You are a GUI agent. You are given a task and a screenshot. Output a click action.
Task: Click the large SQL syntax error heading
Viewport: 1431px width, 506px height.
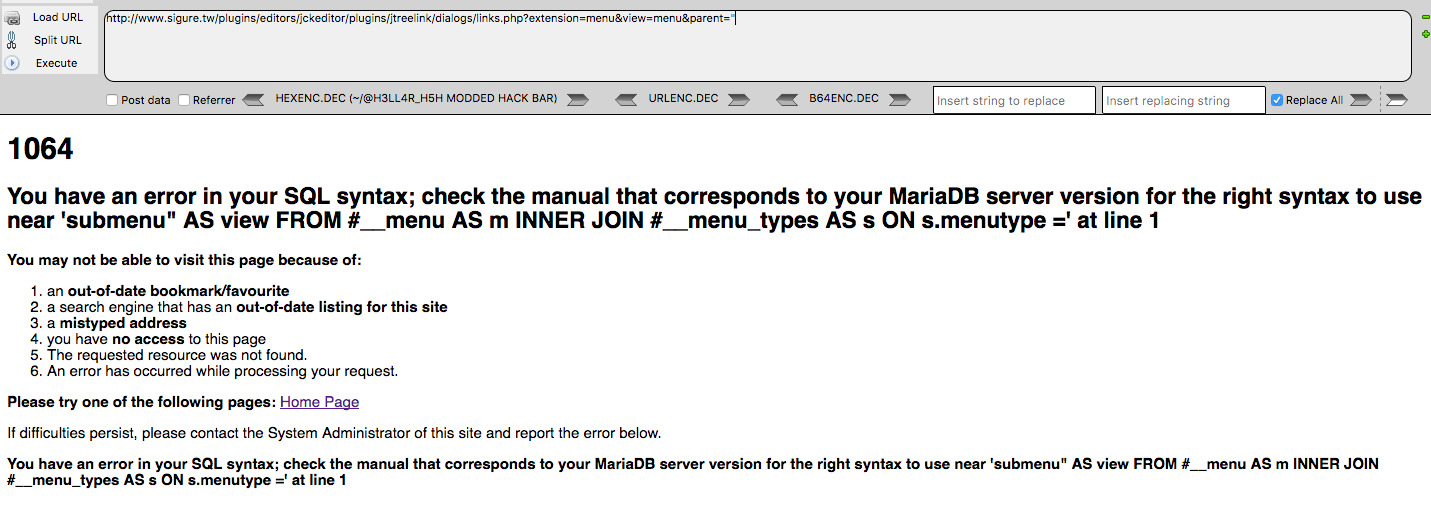(x=714, y=209)
